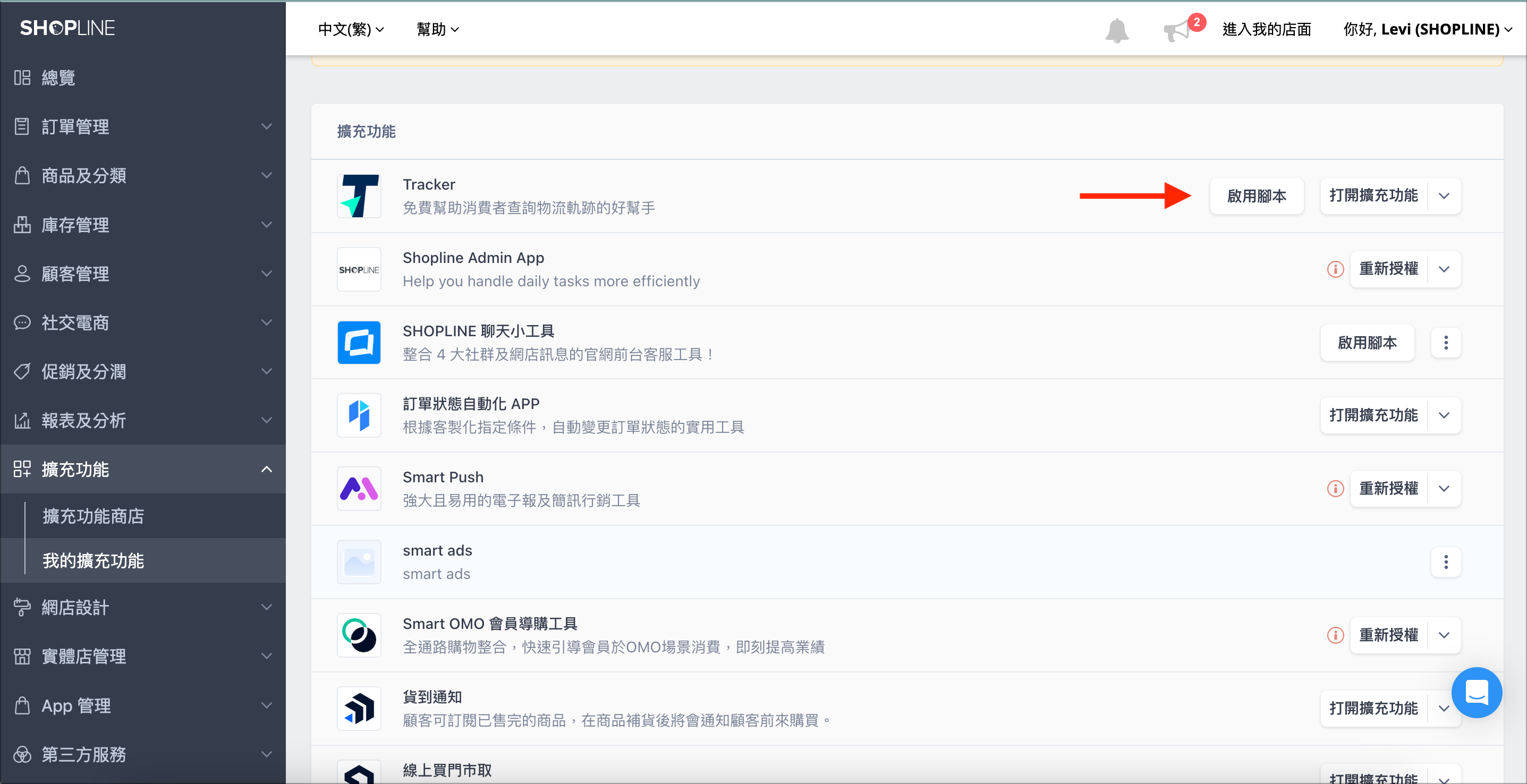Click the 貨到通知 app title
1527x784 pixels.
pos(432,697)
